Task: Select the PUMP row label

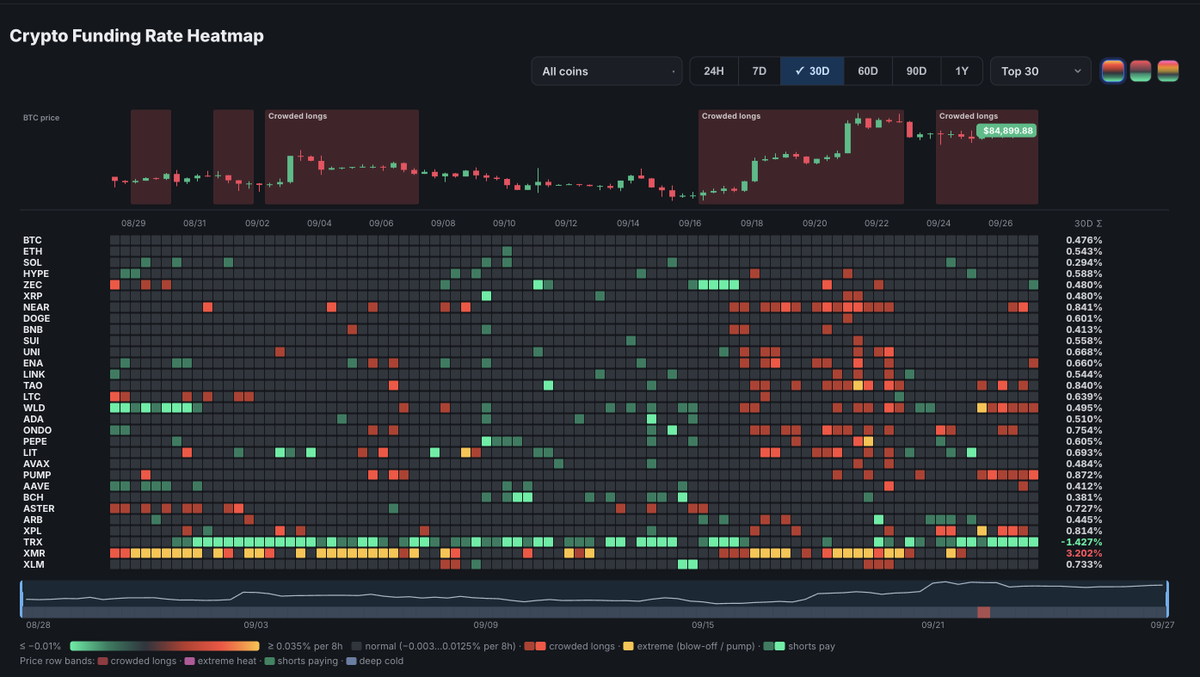Action: click(x=36, y=475)
